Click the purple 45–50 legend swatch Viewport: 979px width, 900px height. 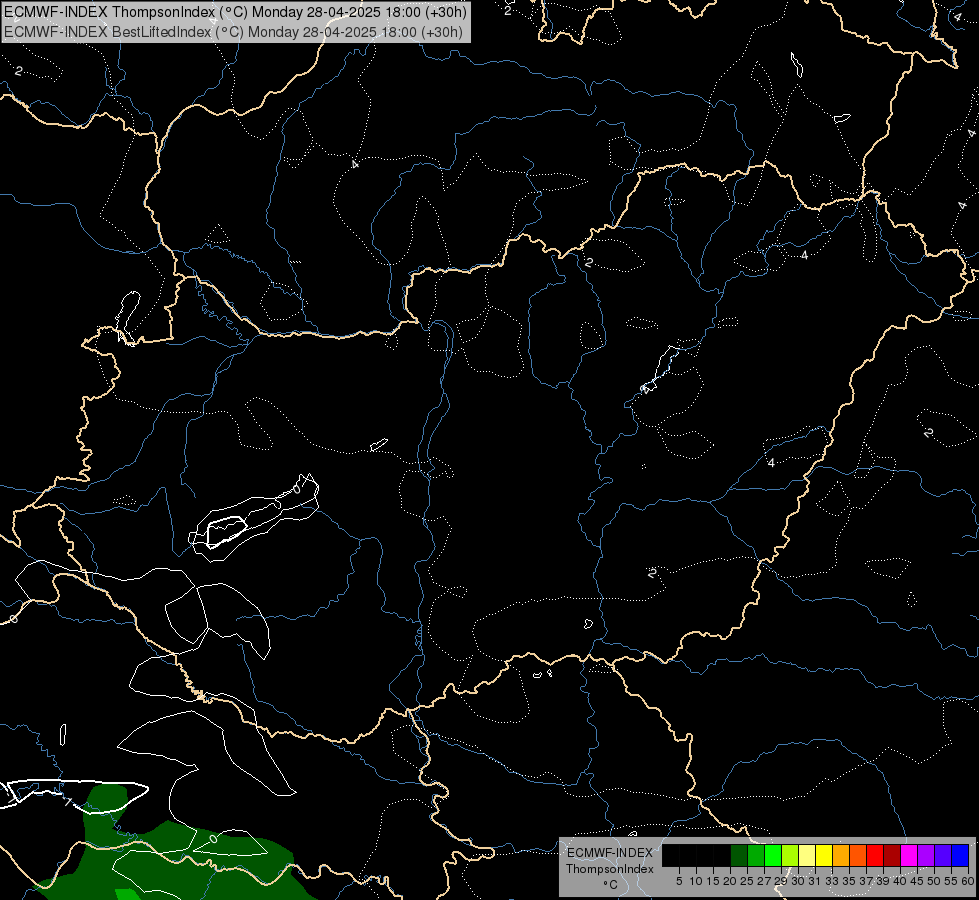(x=926, y=855)
